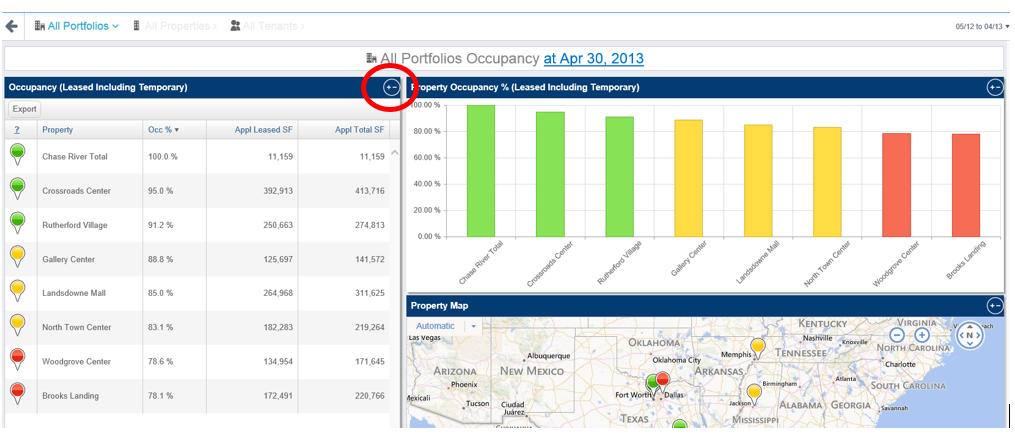1015x435 pixels.
Task: Click yellow map pin near Jackson
Action: point(753,394)
